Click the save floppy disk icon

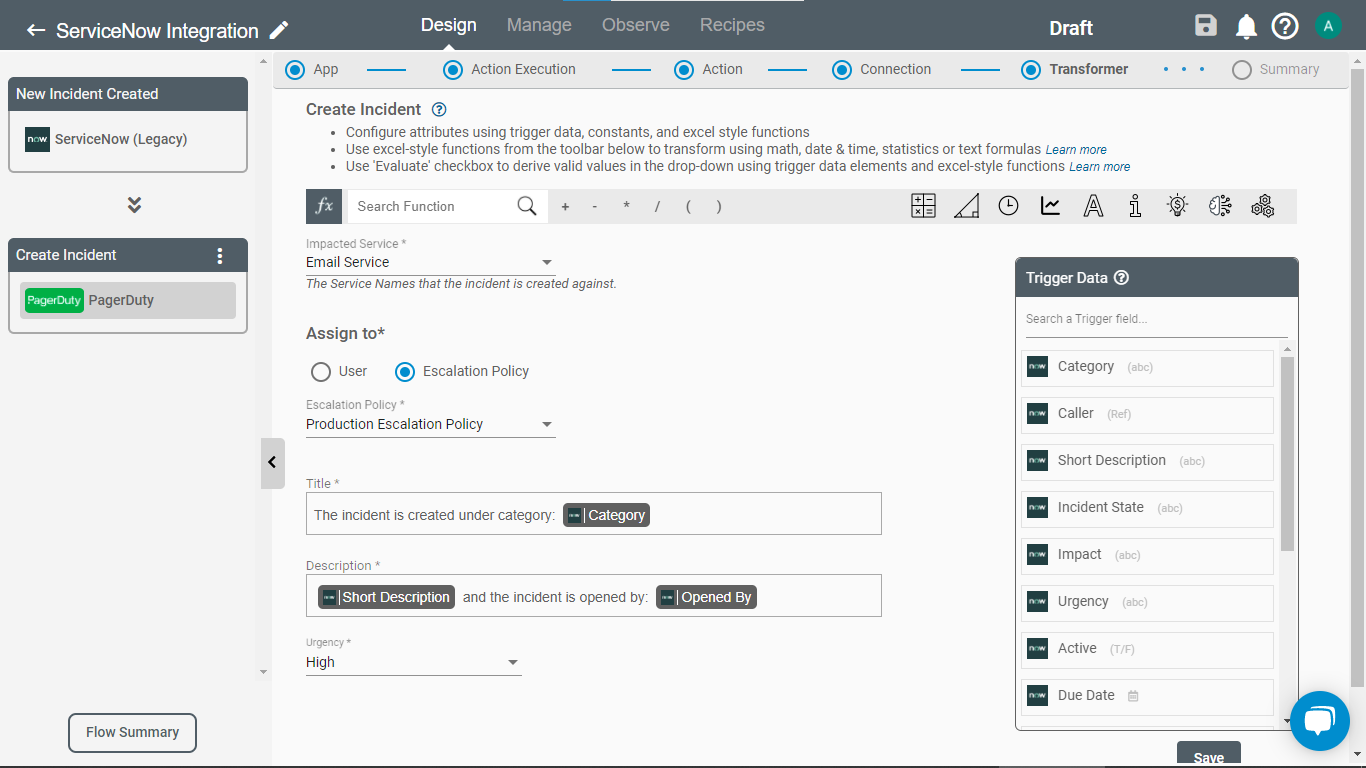click(x=1206, y=26)
